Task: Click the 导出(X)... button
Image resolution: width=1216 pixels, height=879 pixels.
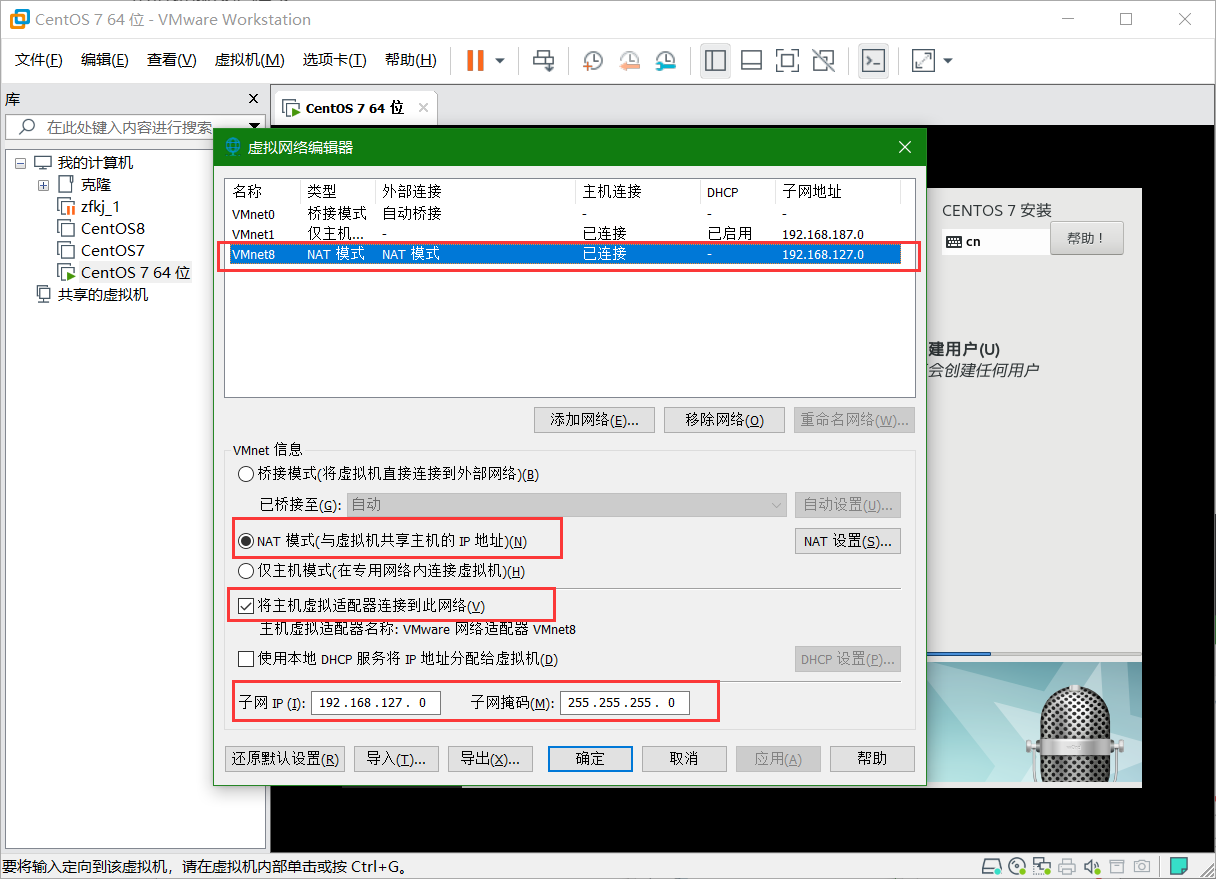Action: pos(490,758)
